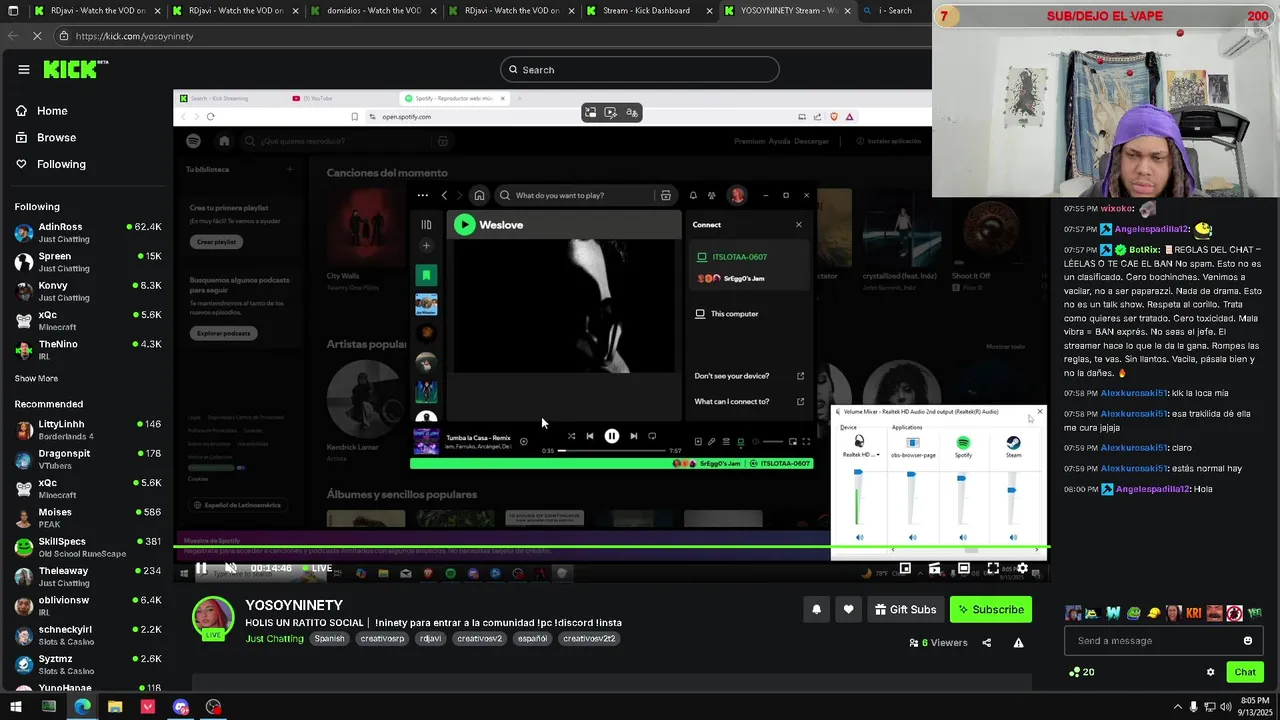Follow channel with the heart button
Viewport: 1280px width, 720px height.
pyautogui.click(x=848, y=610)
